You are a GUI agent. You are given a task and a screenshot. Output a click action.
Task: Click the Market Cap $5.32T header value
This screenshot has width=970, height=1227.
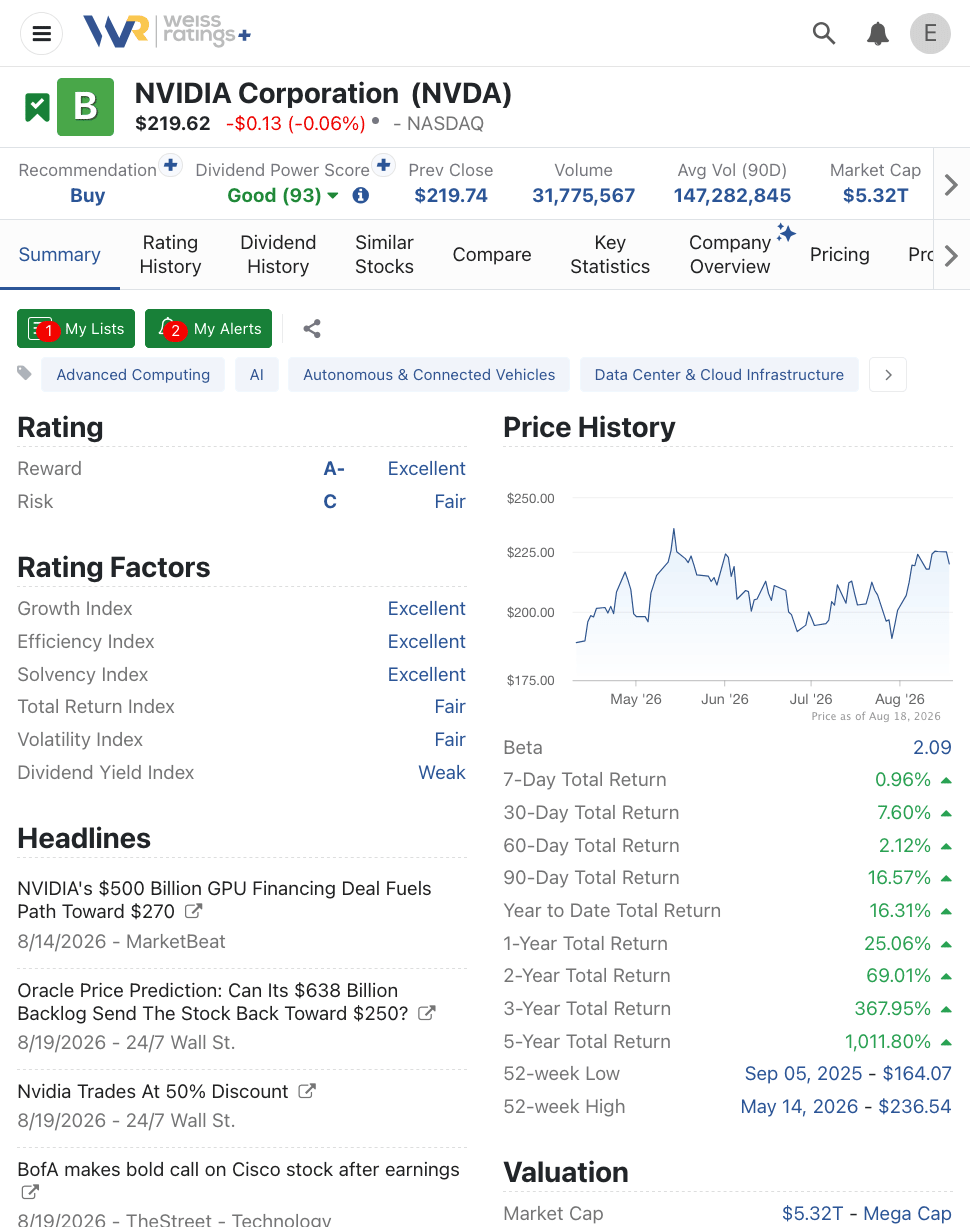coord(875,195)
